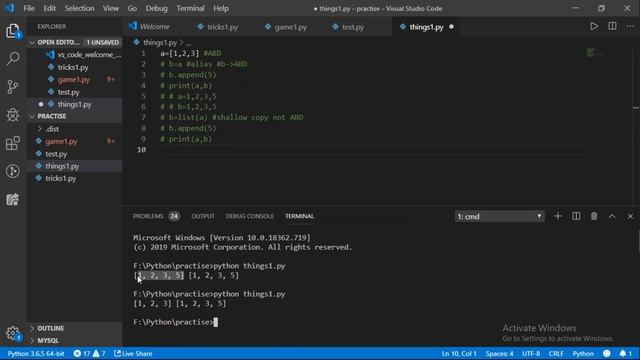Open the Explorer view icon
640x360 pixels.
pos(13,31)
